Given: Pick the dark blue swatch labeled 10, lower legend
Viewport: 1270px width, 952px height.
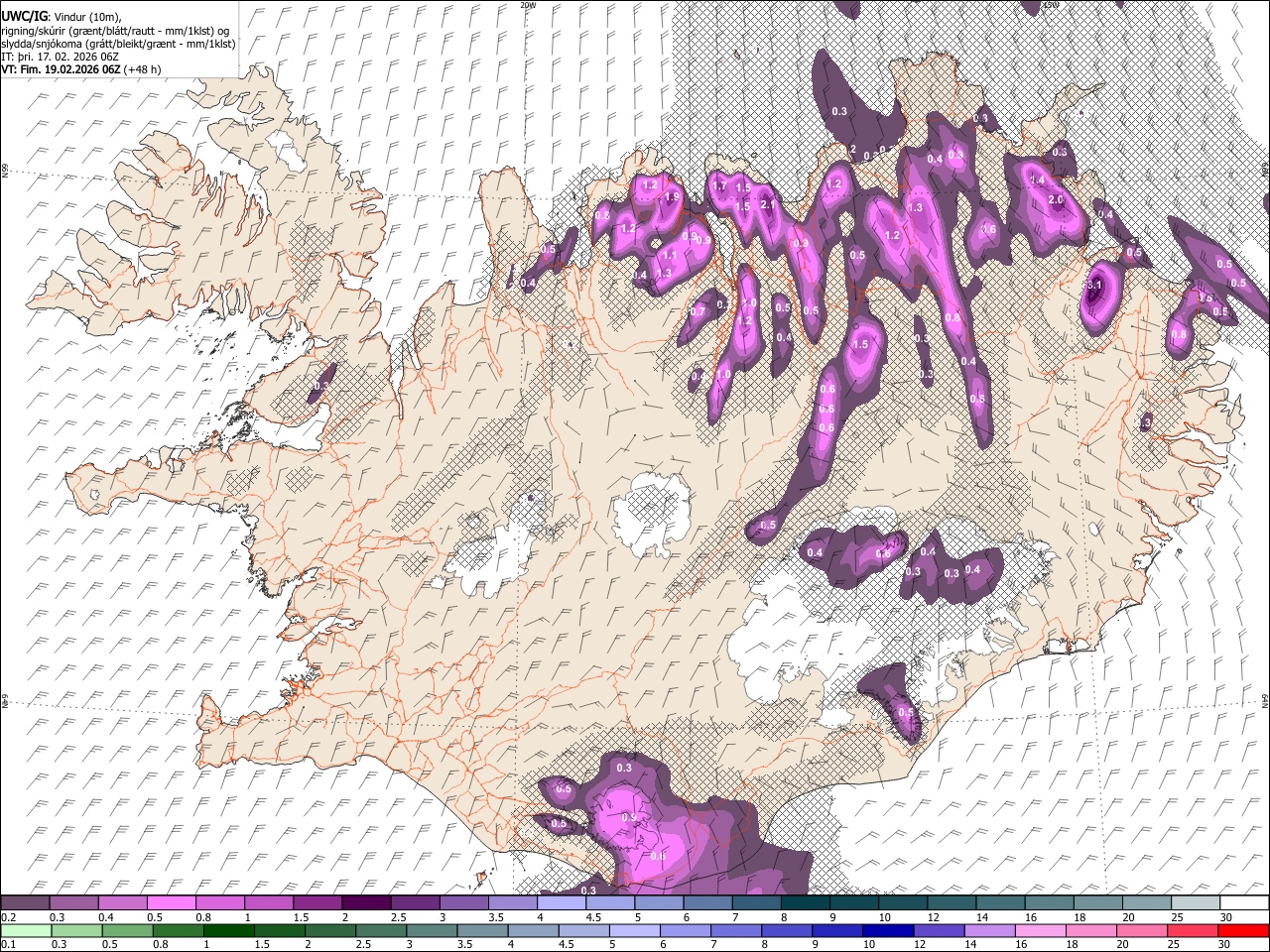Looking at the screenshot, I should [x=888, y=930].
